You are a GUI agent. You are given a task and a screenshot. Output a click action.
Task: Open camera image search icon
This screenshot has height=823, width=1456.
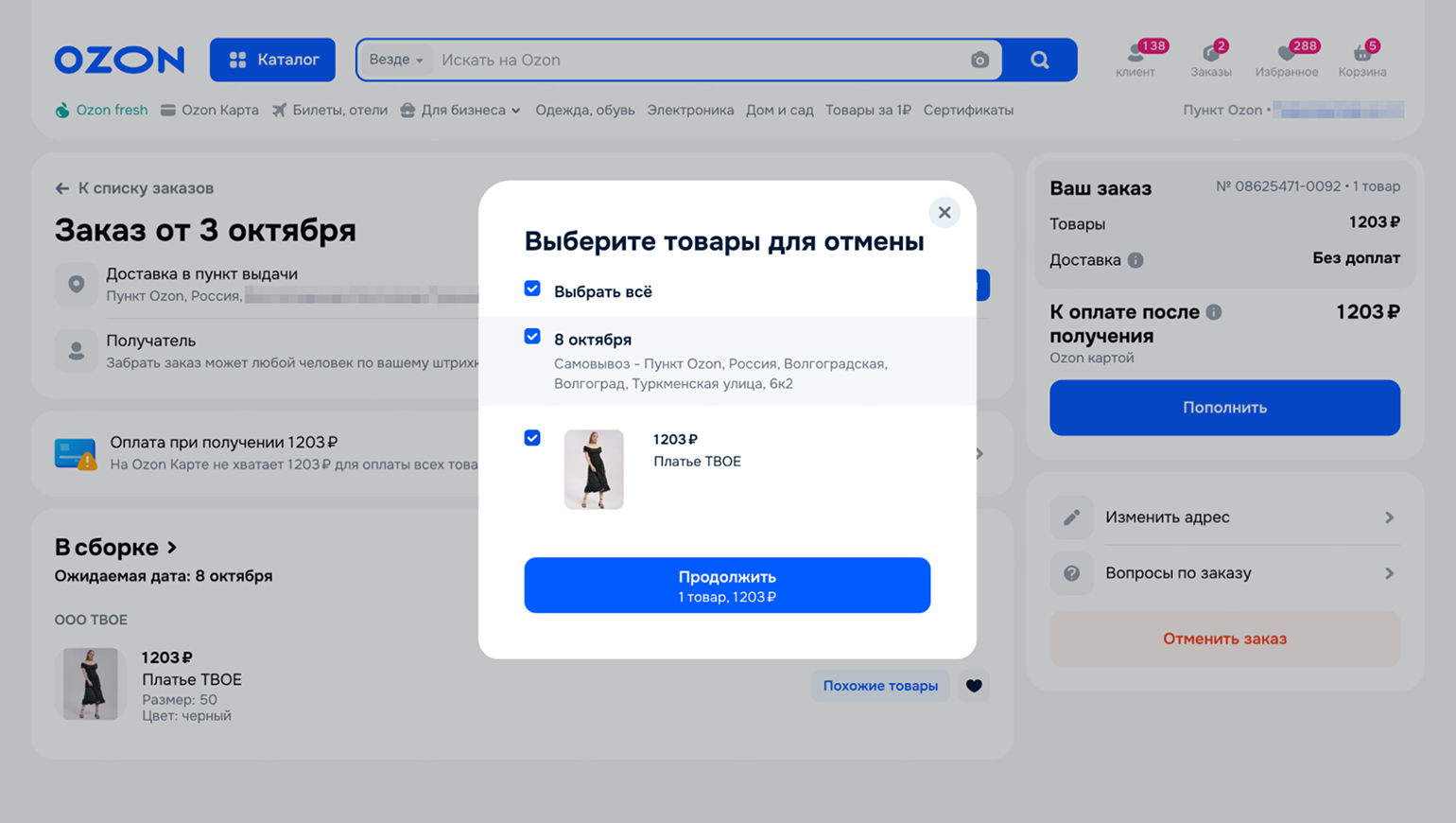coord(979,60)
